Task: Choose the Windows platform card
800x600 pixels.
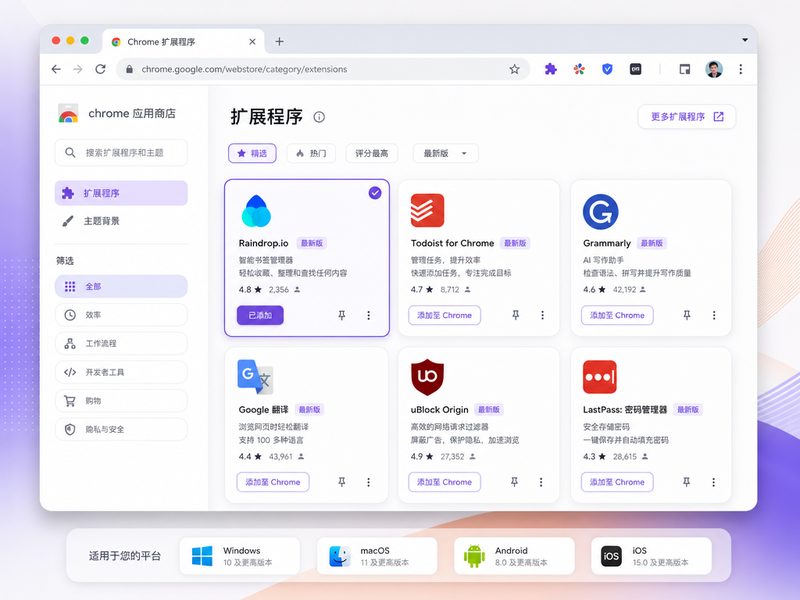Action: pos(240,556)
